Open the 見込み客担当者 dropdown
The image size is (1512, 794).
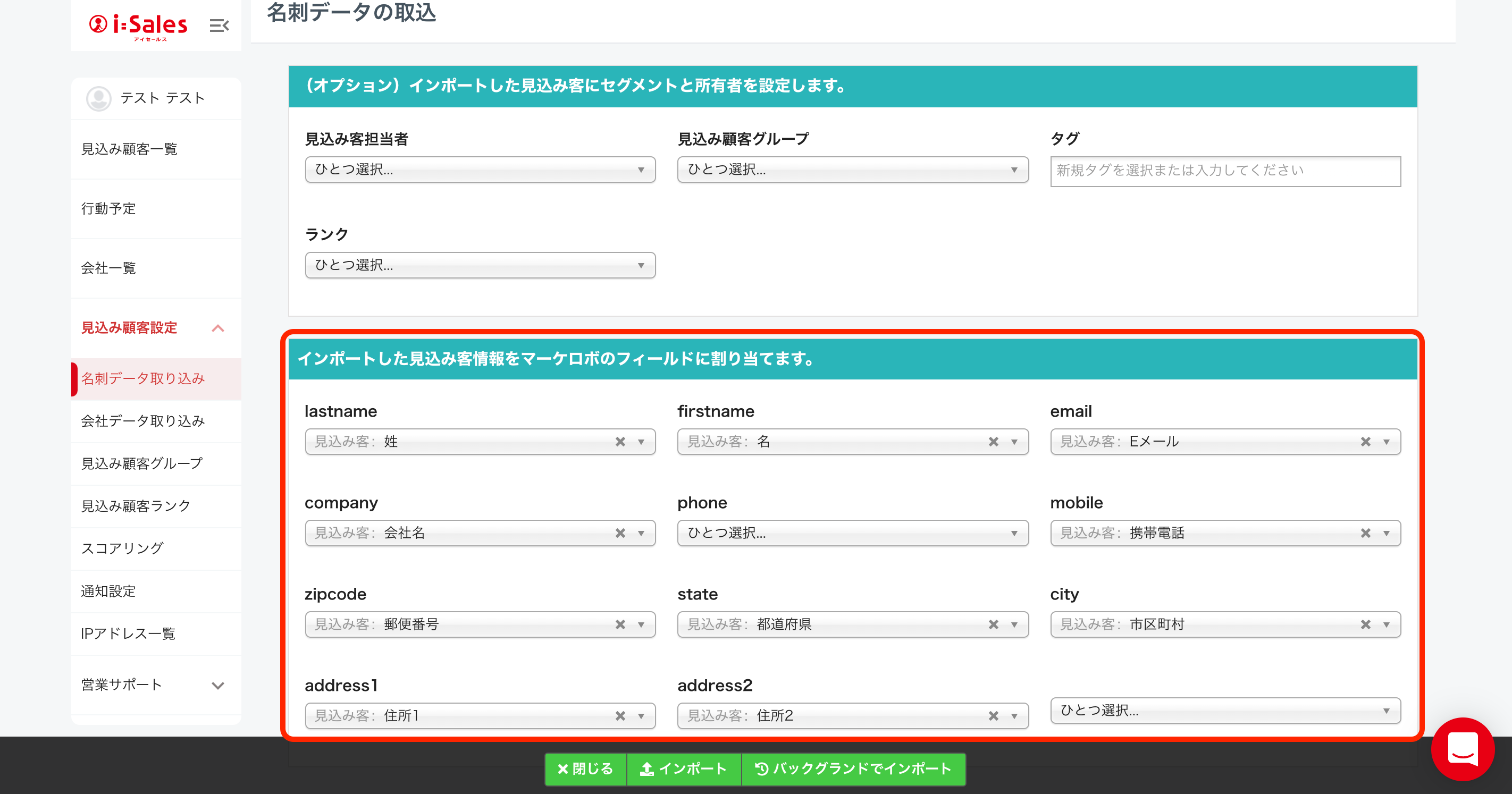click(480, 170)
